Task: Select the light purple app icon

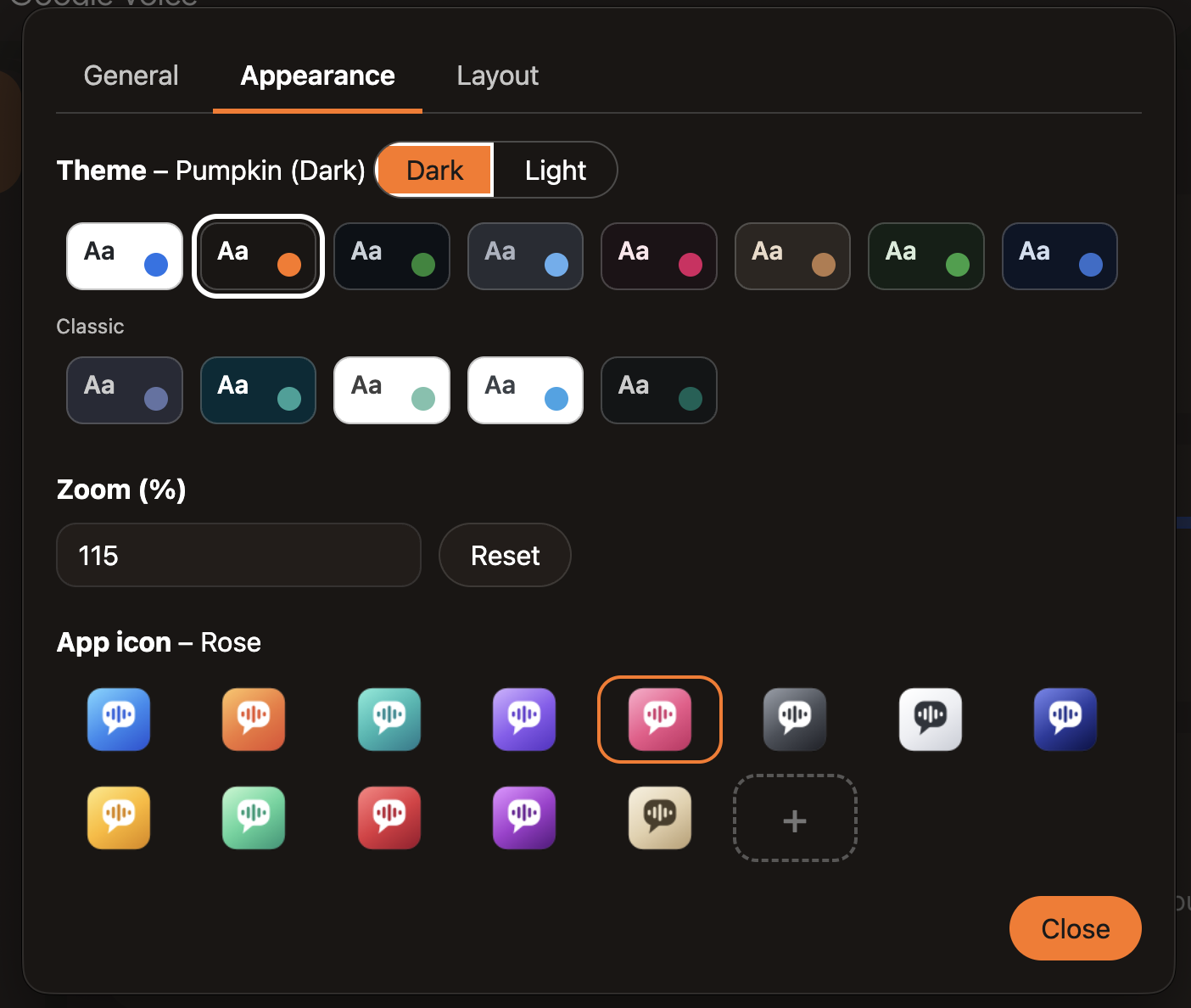Action: coord(524,720)
